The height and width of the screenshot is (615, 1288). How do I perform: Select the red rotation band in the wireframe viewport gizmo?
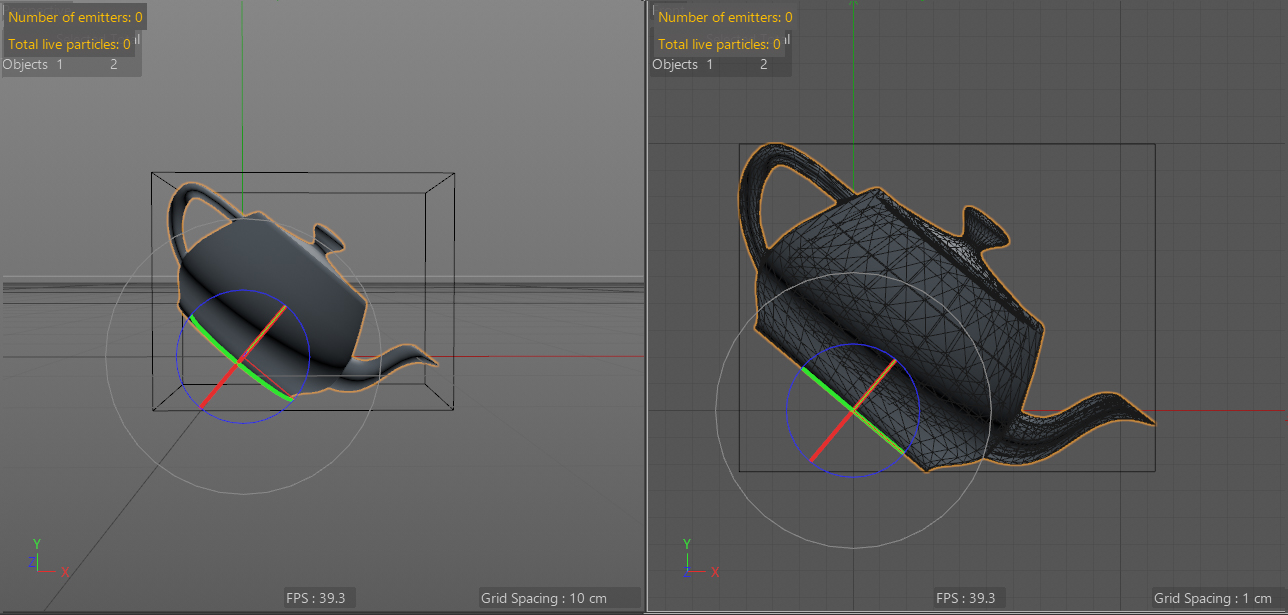(830, 436)
